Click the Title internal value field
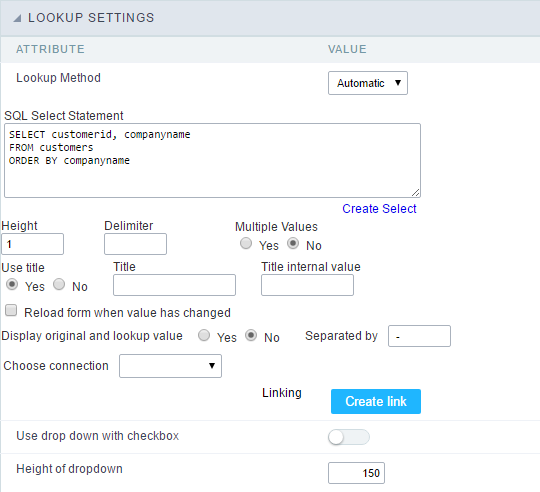 307,285
